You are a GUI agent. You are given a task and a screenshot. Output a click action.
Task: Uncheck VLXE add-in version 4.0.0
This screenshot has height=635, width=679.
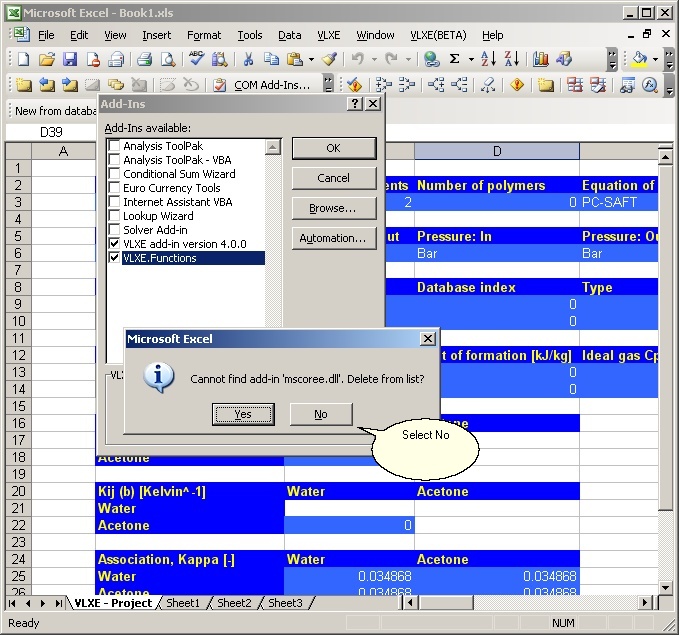(x=114, y=244)
